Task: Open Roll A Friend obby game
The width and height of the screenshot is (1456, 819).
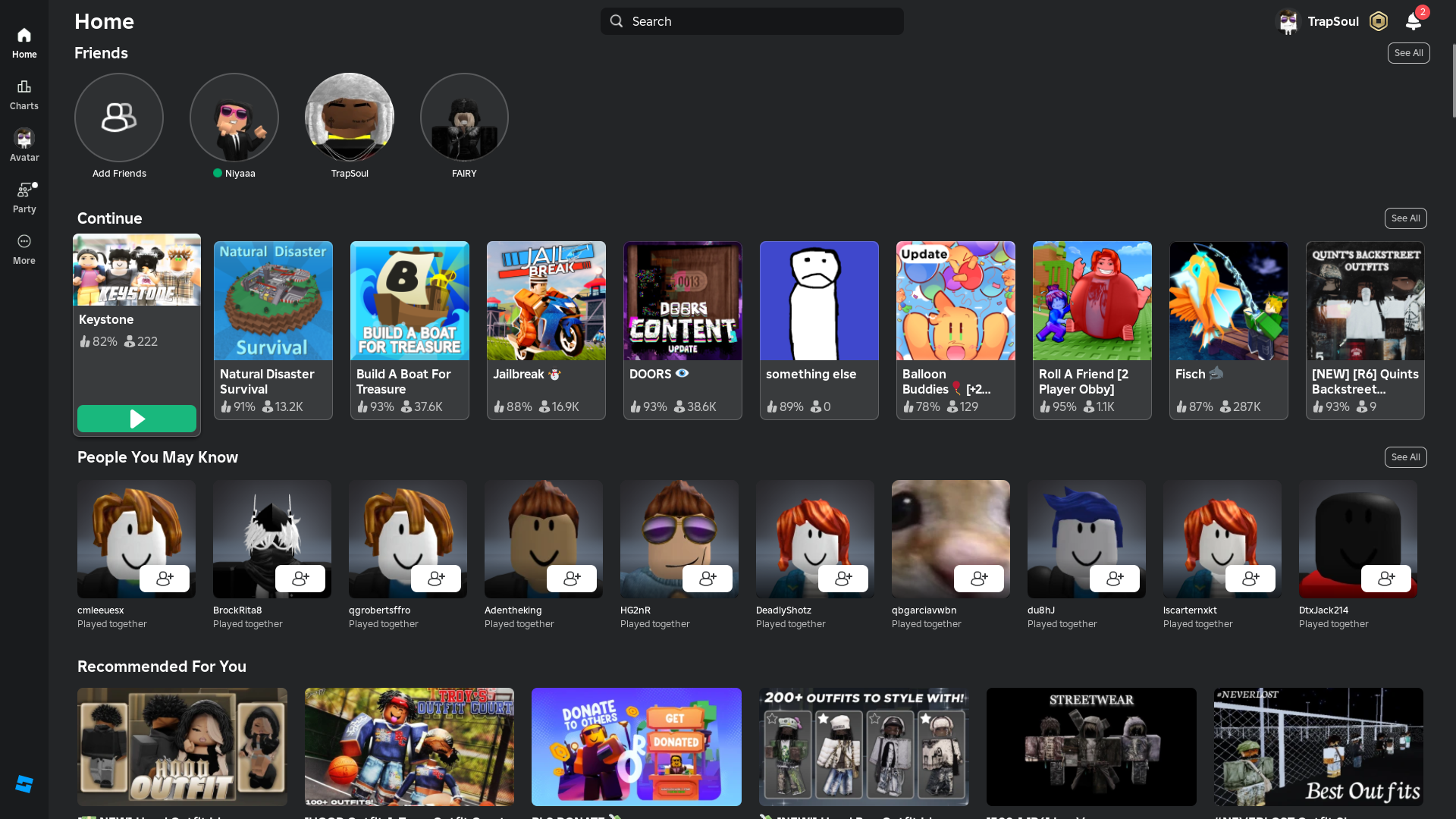Action: click(1092, 331)
